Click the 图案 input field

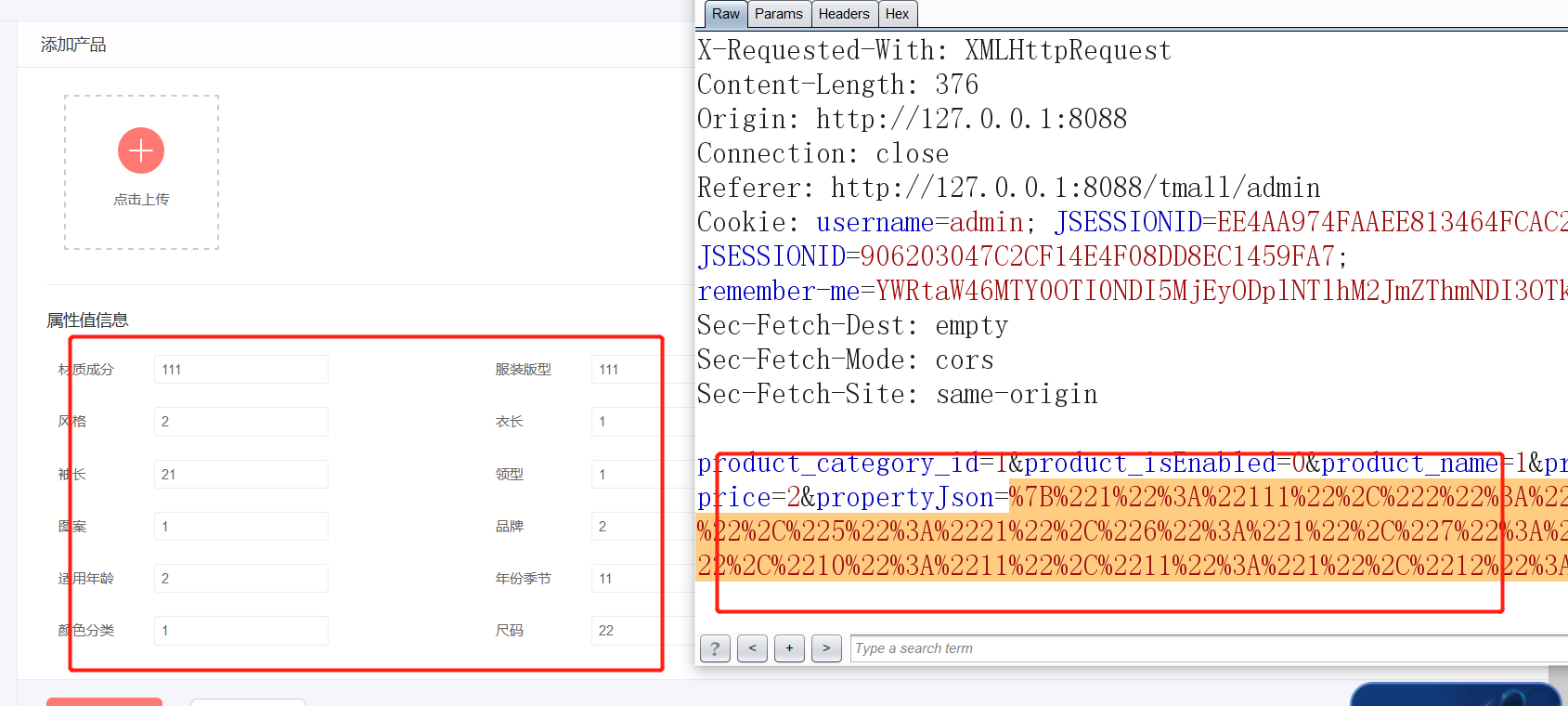point(241,527)
